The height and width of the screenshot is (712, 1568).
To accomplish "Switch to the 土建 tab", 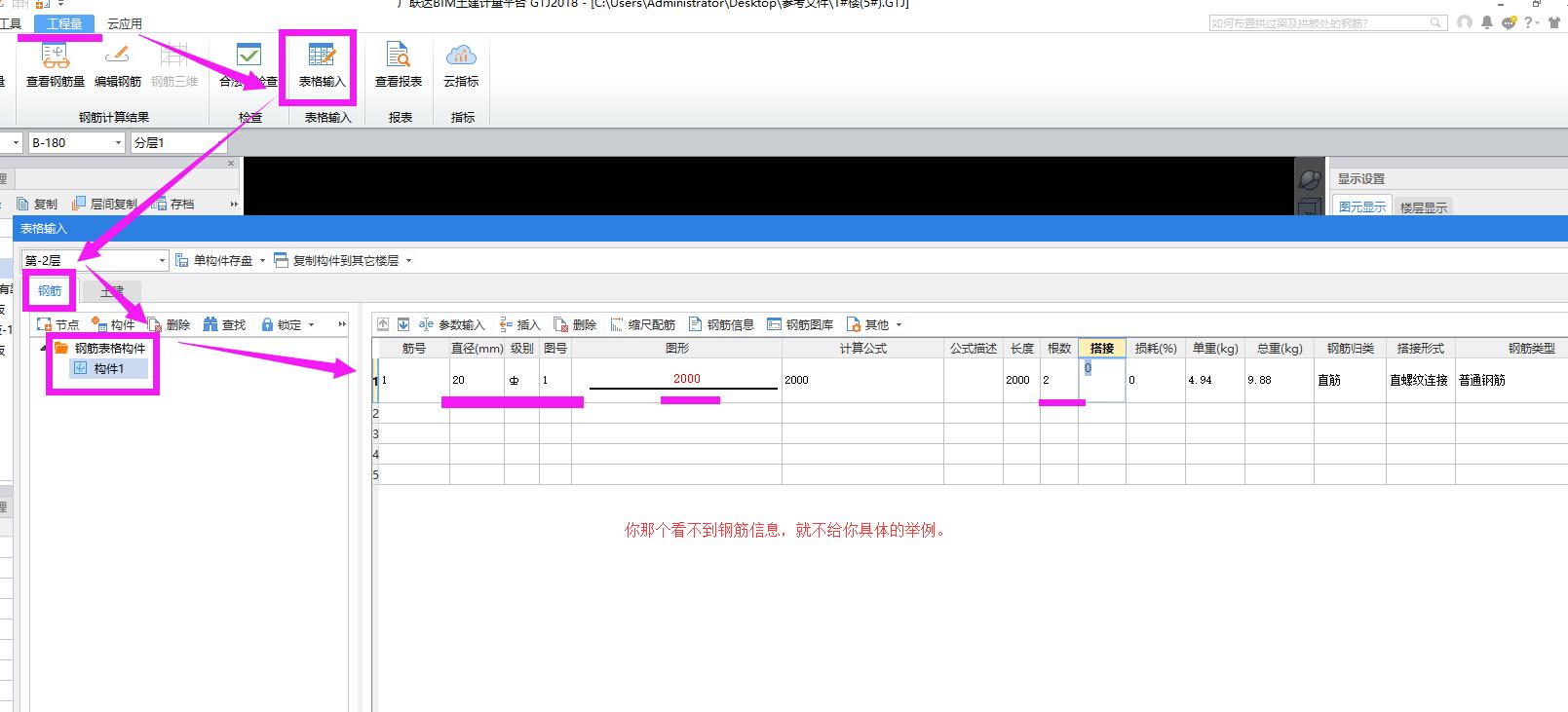I will click(113, 290).
